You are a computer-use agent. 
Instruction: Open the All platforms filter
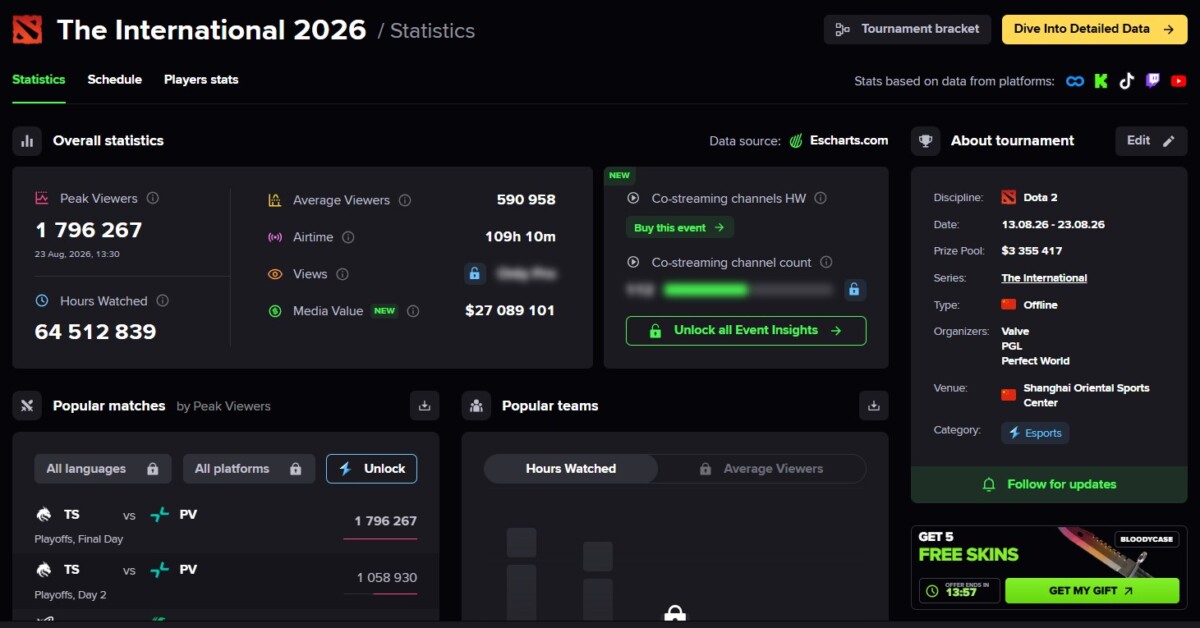pos(249,469)
